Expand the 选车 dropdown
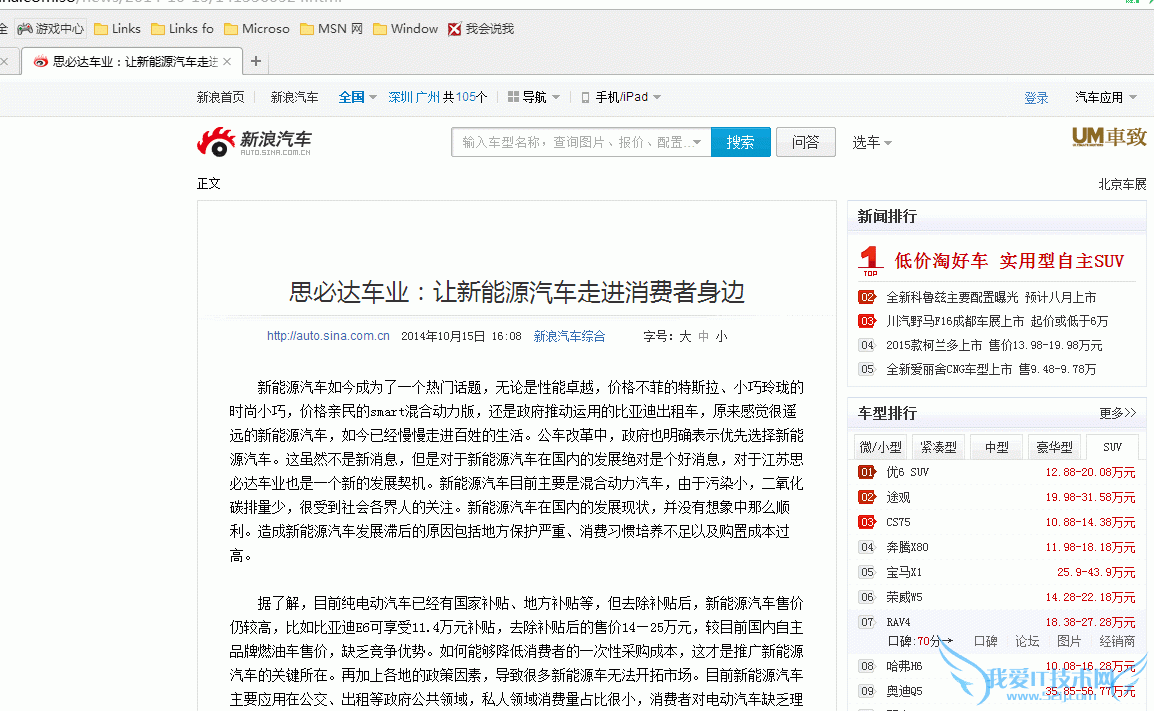The image size is (1154, 711). click(871, 142)
